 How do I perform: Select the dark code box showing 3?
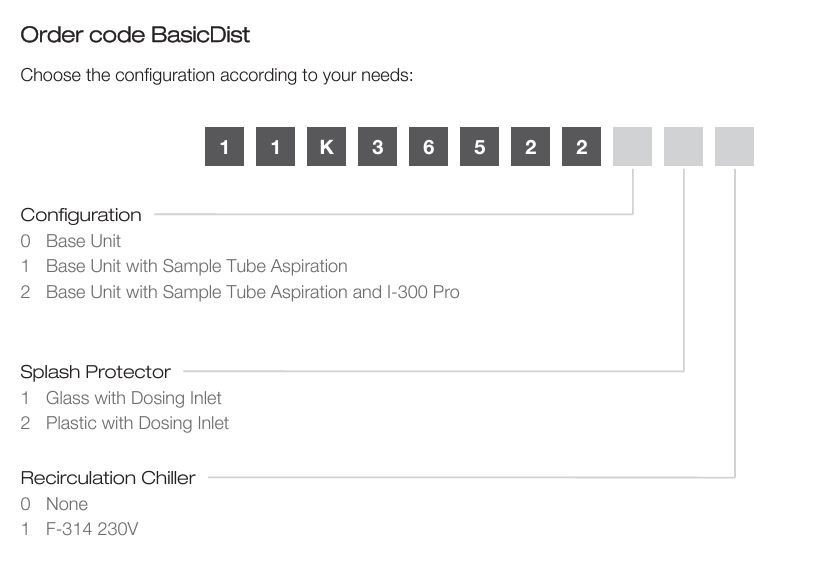pyautogui.click(x=377, y=146)
